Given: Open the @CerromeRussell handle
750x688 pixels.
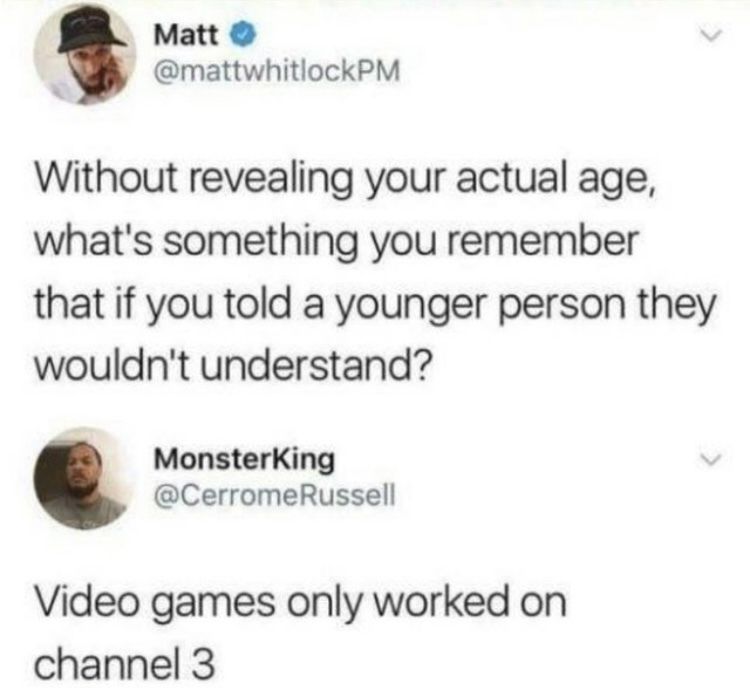Looking at the screenshot, I should click(x=274, y=496).
